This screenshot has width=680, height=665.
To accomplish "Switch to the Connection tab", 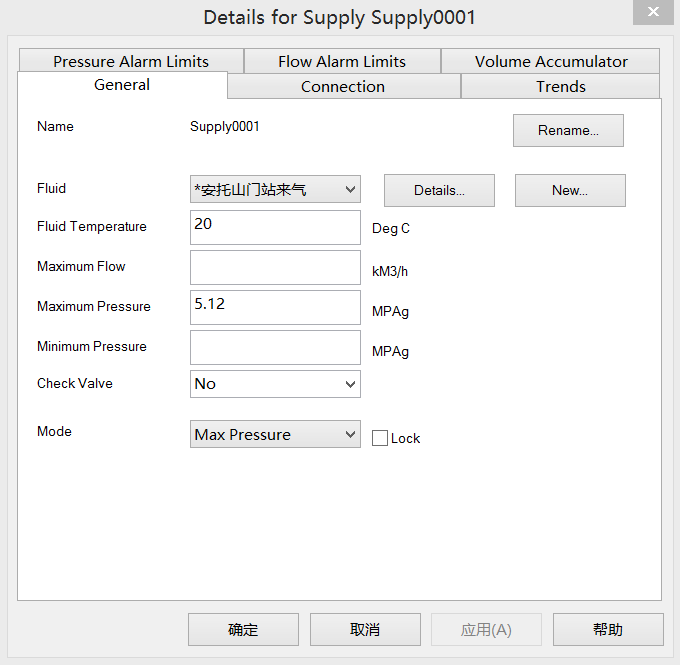I will (343, 87).
